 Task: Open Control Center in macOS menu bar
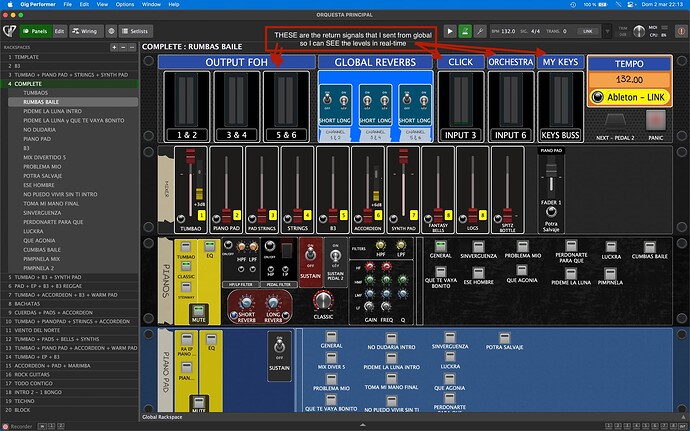tap(632, 4)
